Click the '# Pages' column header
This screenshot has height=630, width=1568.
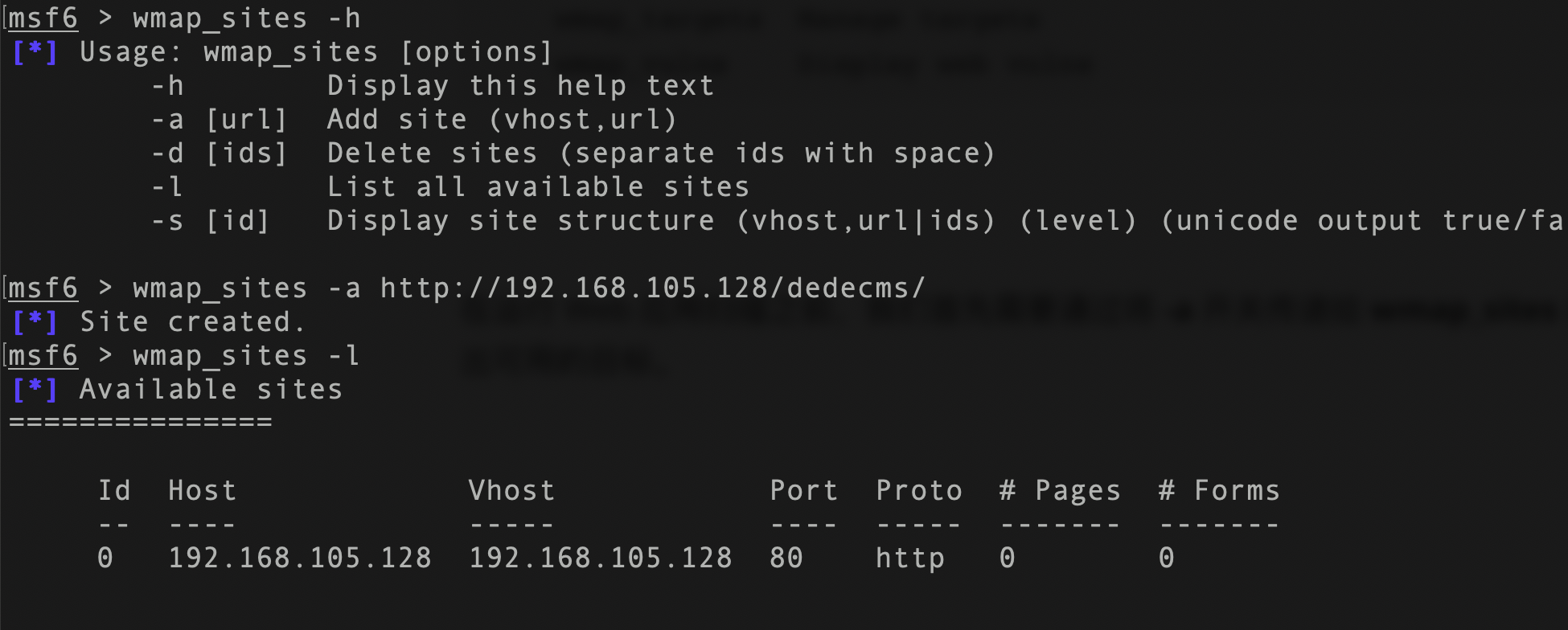[x=1059, y=491]
